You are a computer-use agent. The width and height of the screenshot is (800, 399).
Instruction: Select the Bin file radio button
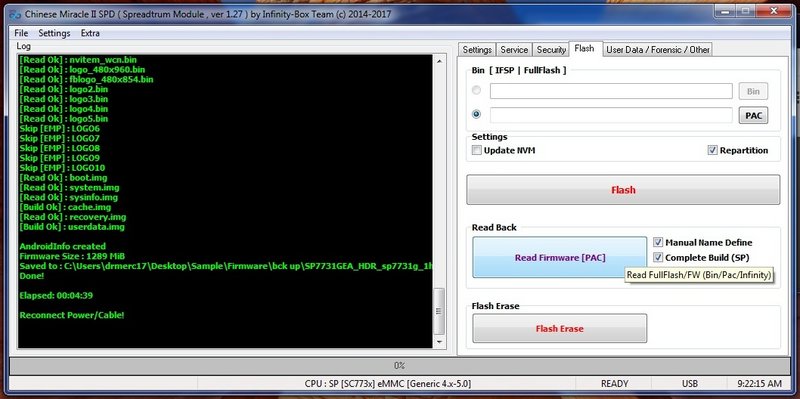pyautogui.click(x=476, y=90)
